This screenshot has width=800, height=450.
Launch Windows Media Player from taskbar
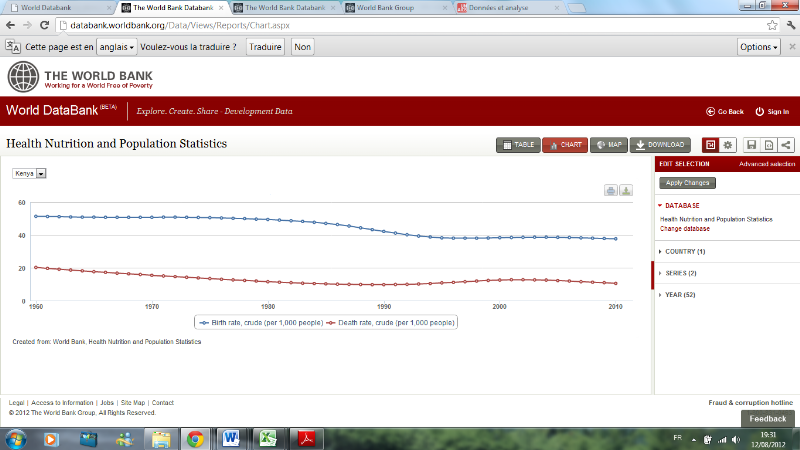point(51,439)
